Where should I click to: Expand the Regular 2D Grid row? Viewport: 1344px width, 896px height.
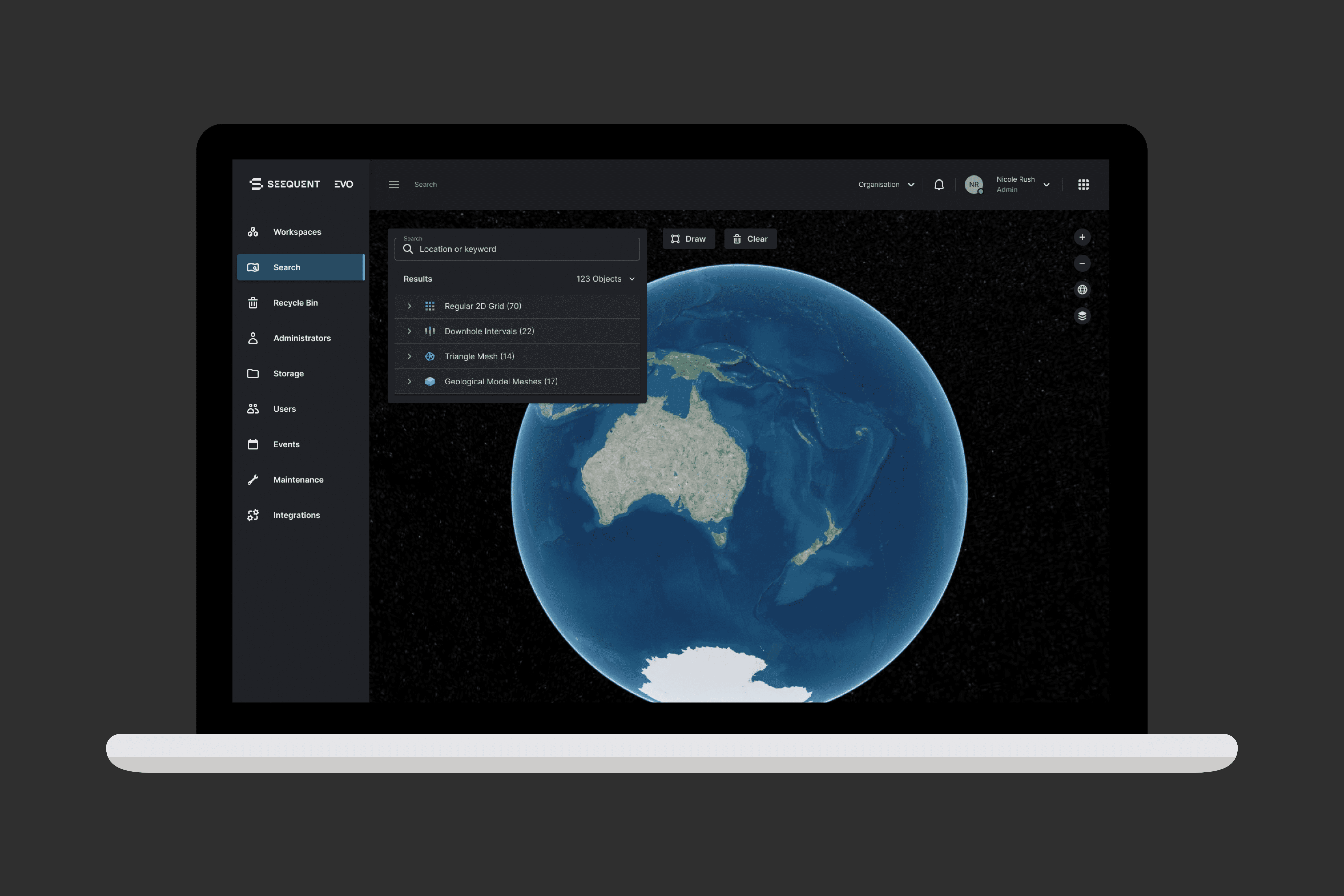point(409,306)
